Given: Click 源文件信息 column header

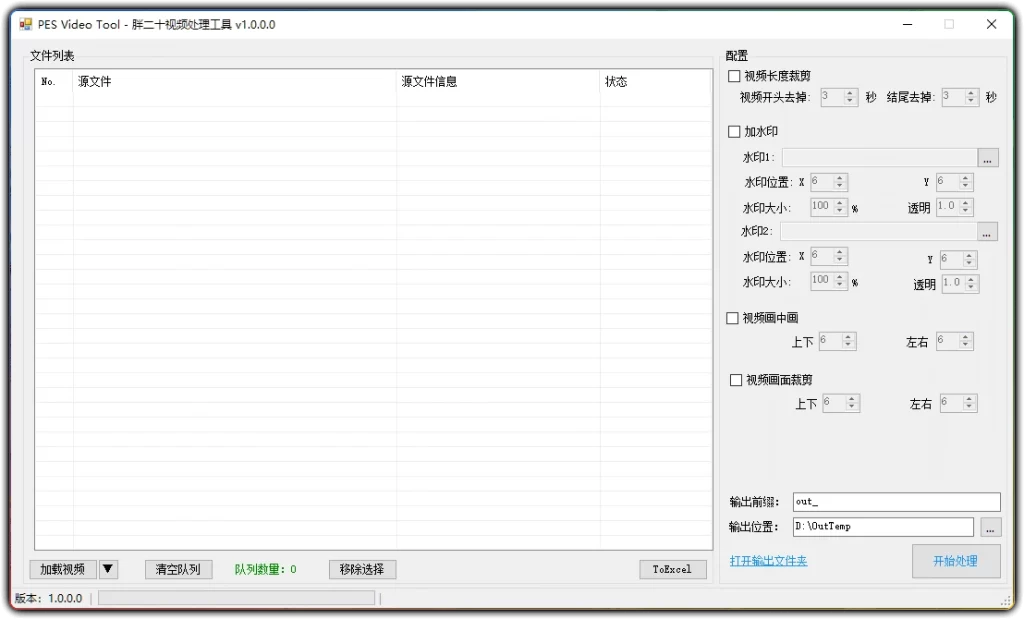Looking at the screenshot, I should (498, 82).
